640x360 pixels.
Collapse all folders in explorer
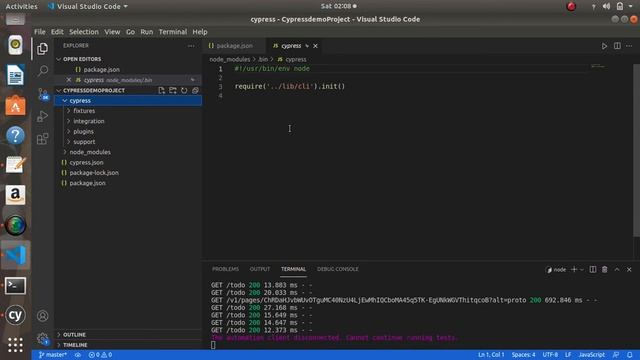[195, 90]
